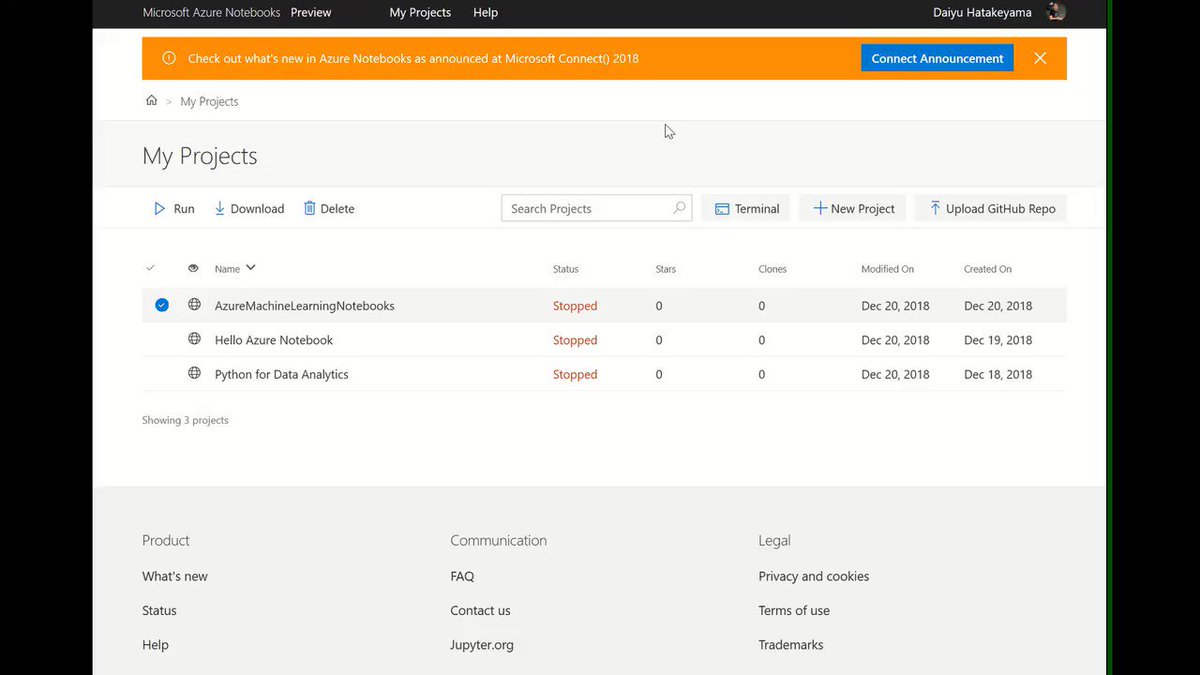This screenshot has width=1200, height=675.
Task: Sort by Name using the chevron
Action: coord(251,267)
